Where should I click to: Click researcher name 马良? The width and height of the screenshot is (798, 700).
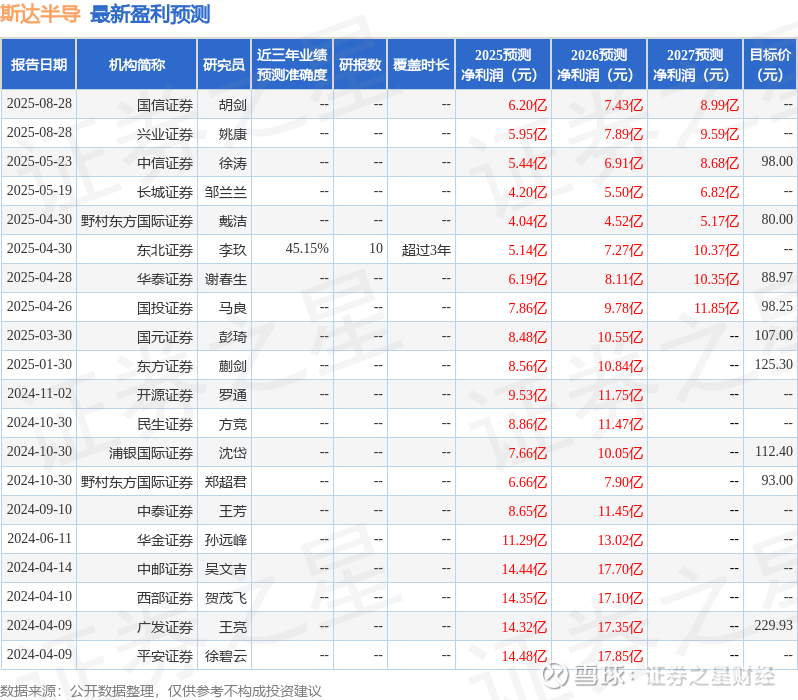(233, 309)
